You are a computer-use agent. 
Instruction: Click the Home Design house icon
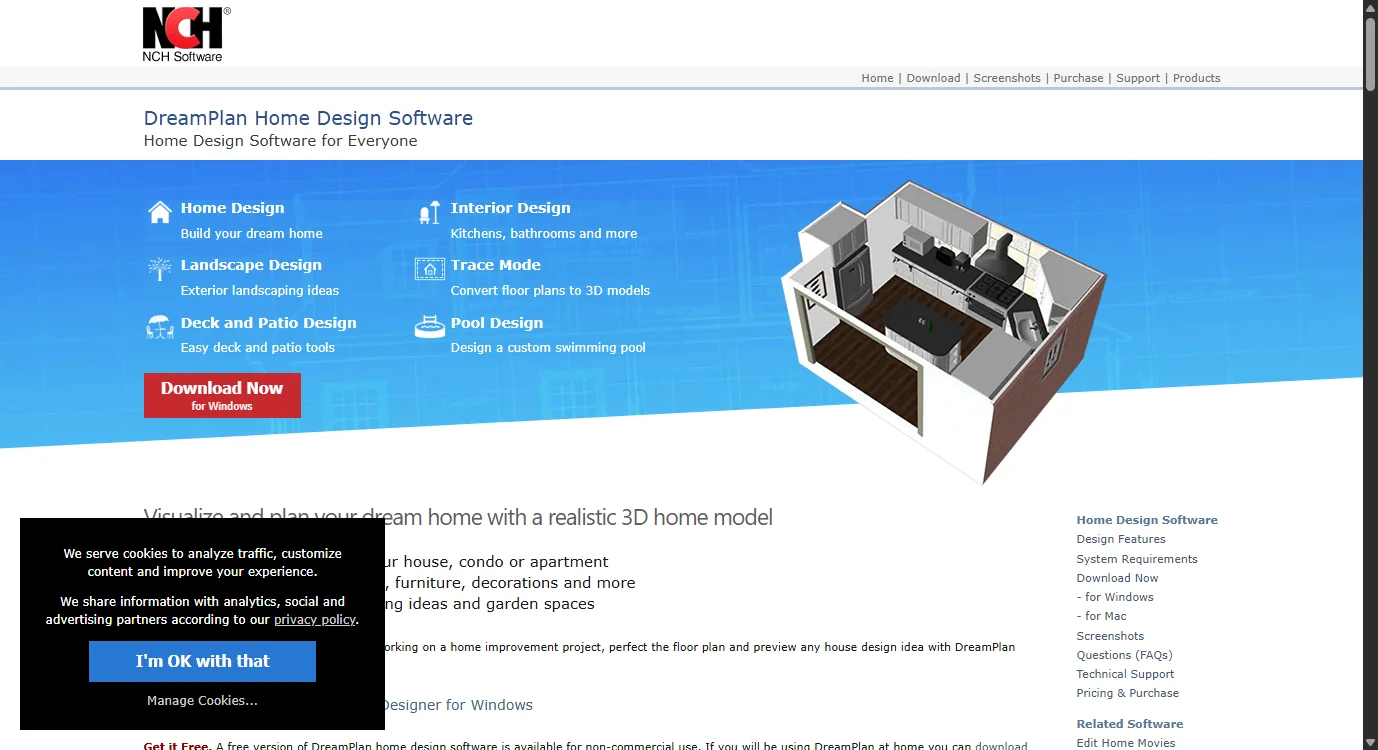(x=160, y=212)
